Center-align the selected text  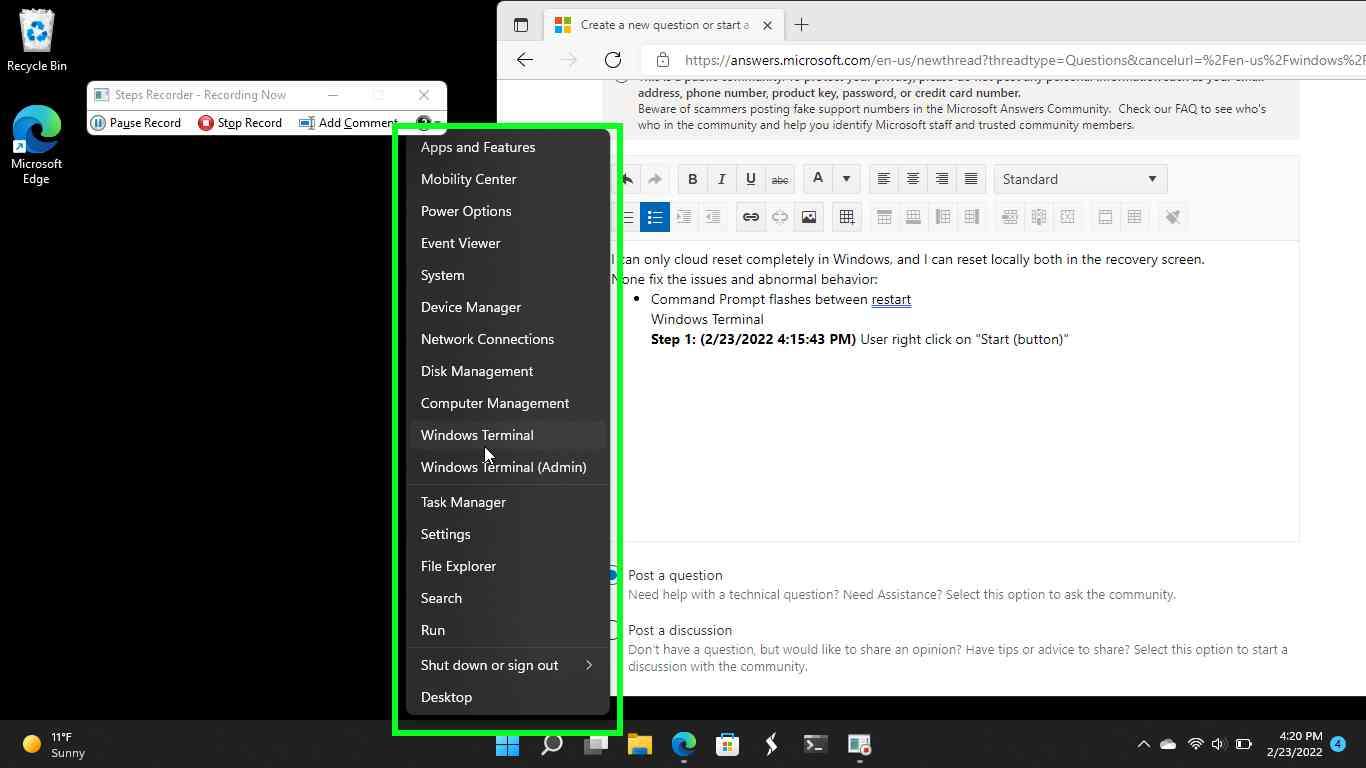click(x=912, y=179)
